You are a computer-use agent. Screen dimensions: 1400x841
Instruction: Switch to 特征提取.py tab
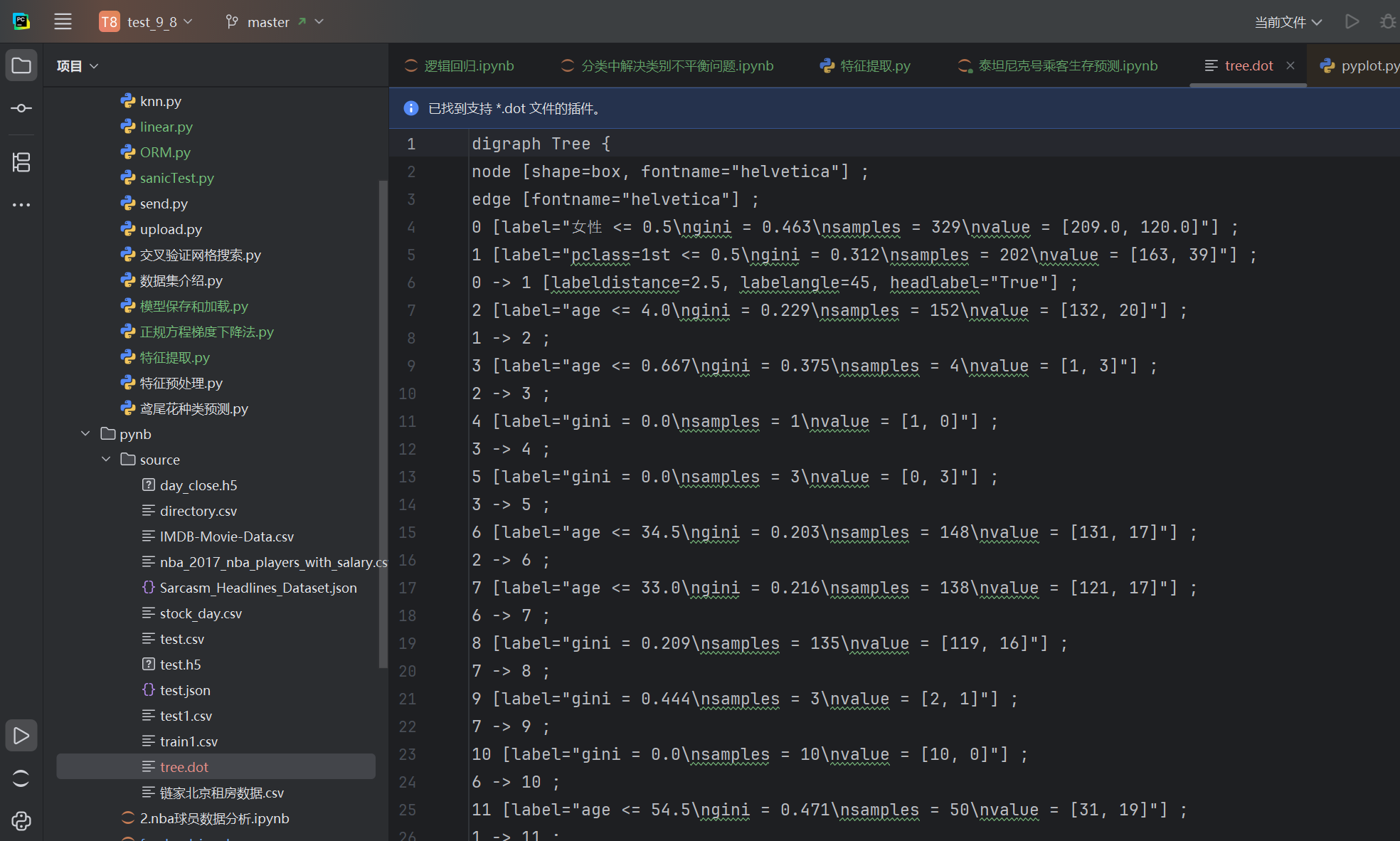(x=865, y=65)
